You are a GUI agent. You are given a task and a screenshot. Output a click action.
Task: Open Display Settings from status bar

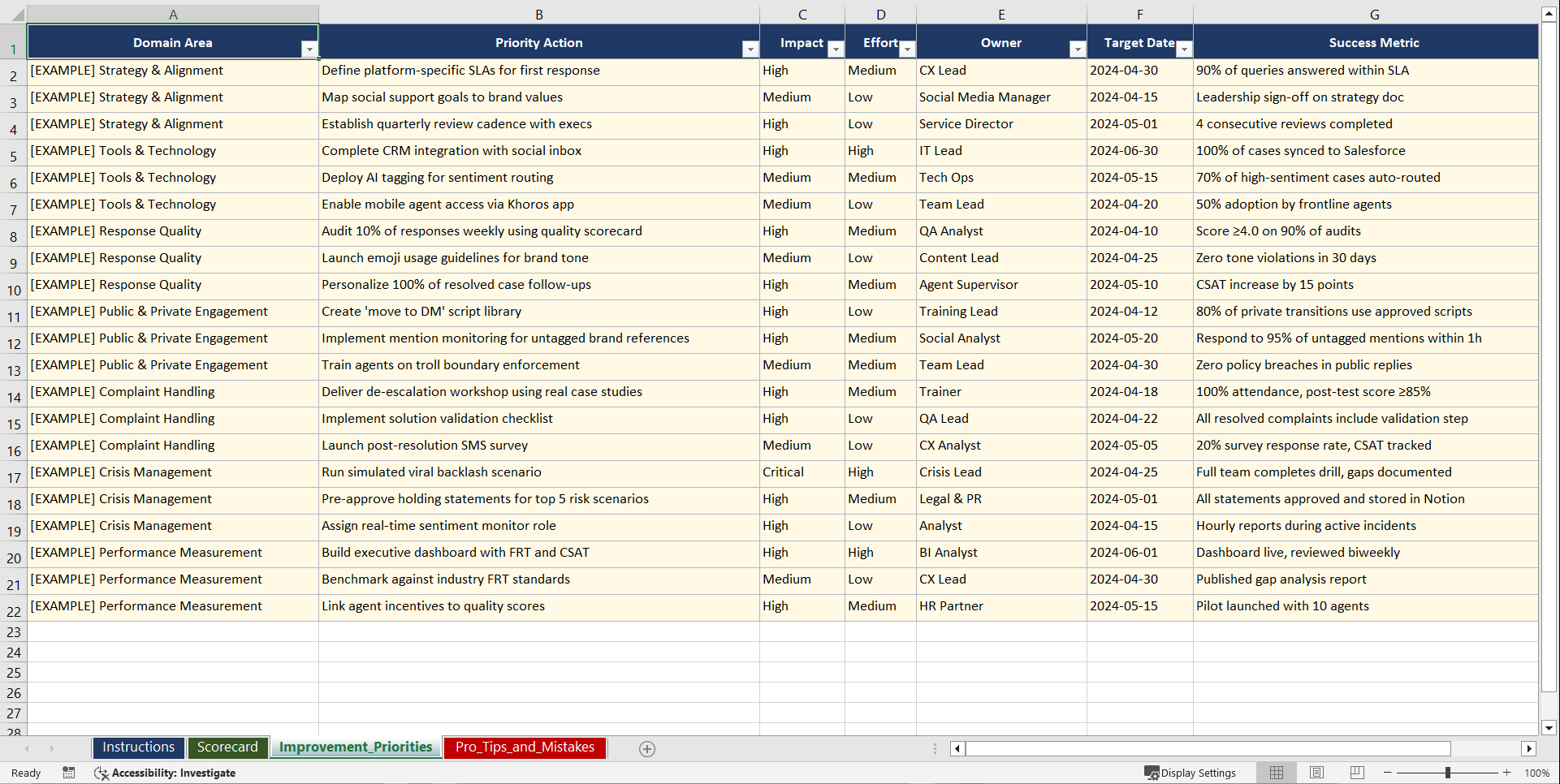1191,773
